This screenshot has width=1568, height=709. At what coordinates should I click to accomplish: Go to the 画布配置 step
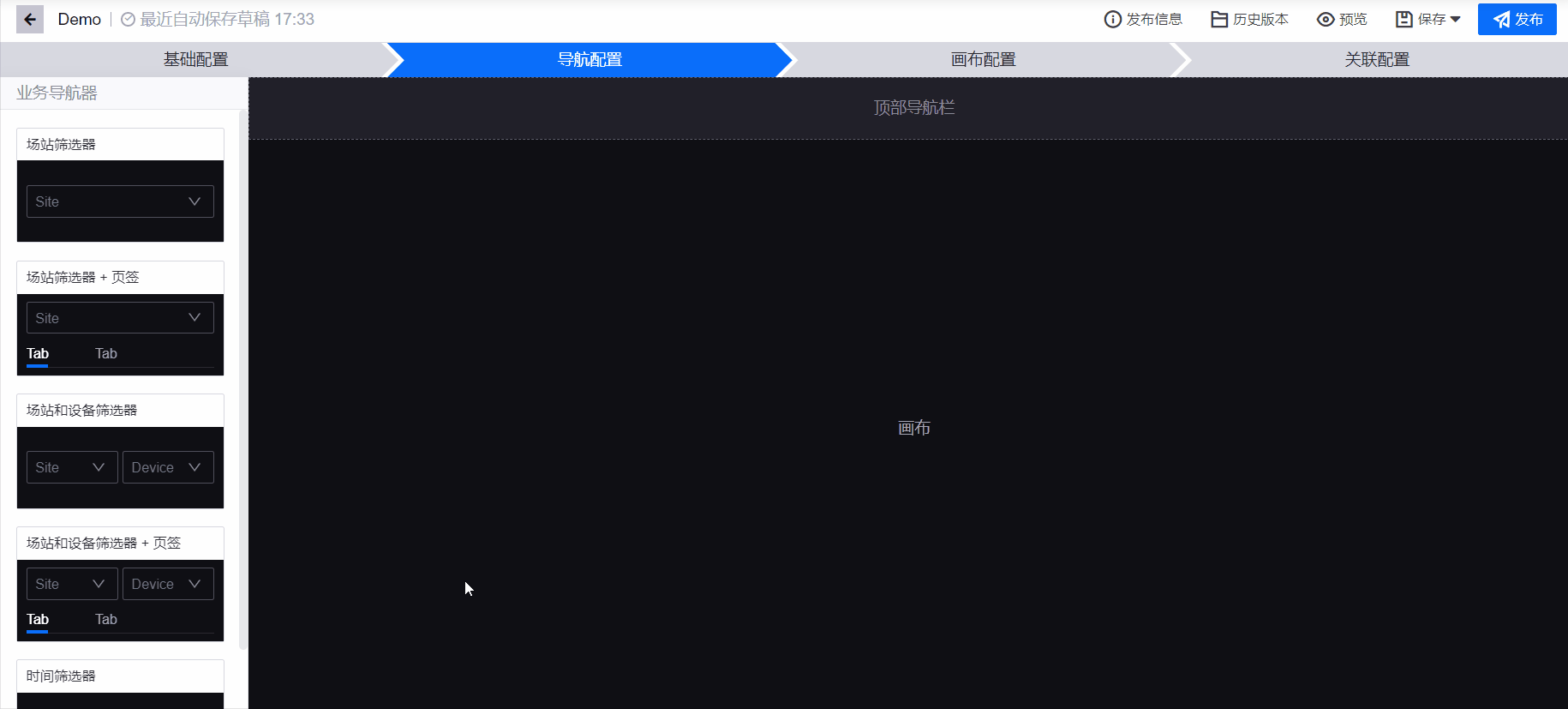click(x=983, y=59)
